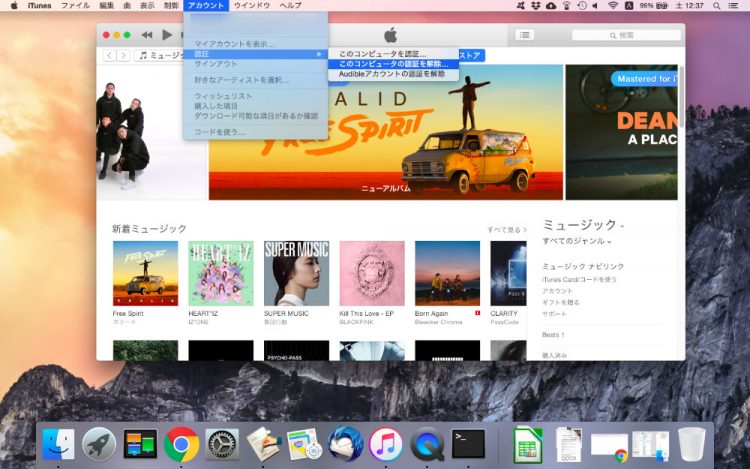
Task: Open Finder from the Dock
Action: 58,445
